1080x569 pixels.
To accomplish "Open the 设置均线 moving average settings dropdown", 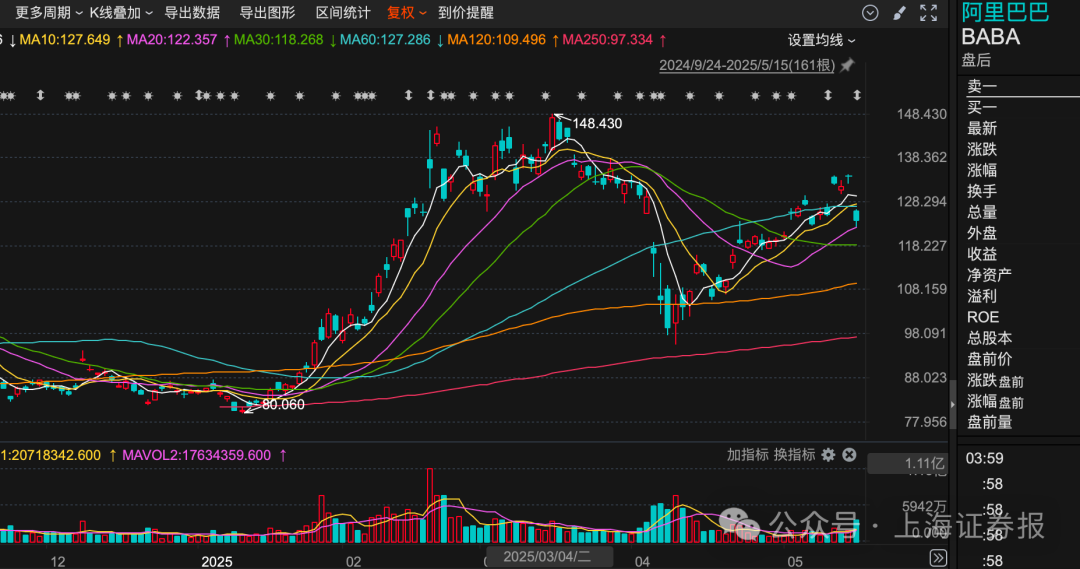I will coord(821,40).
